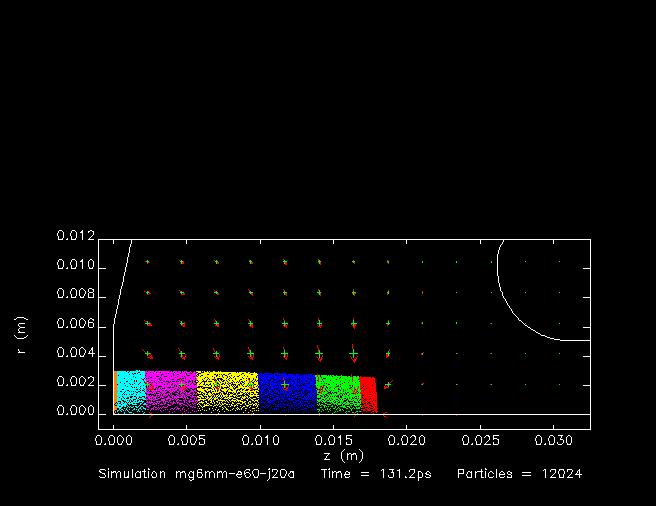
Task: Click the 0.006 r-axis tick label
Action: [x=76, y=324]
